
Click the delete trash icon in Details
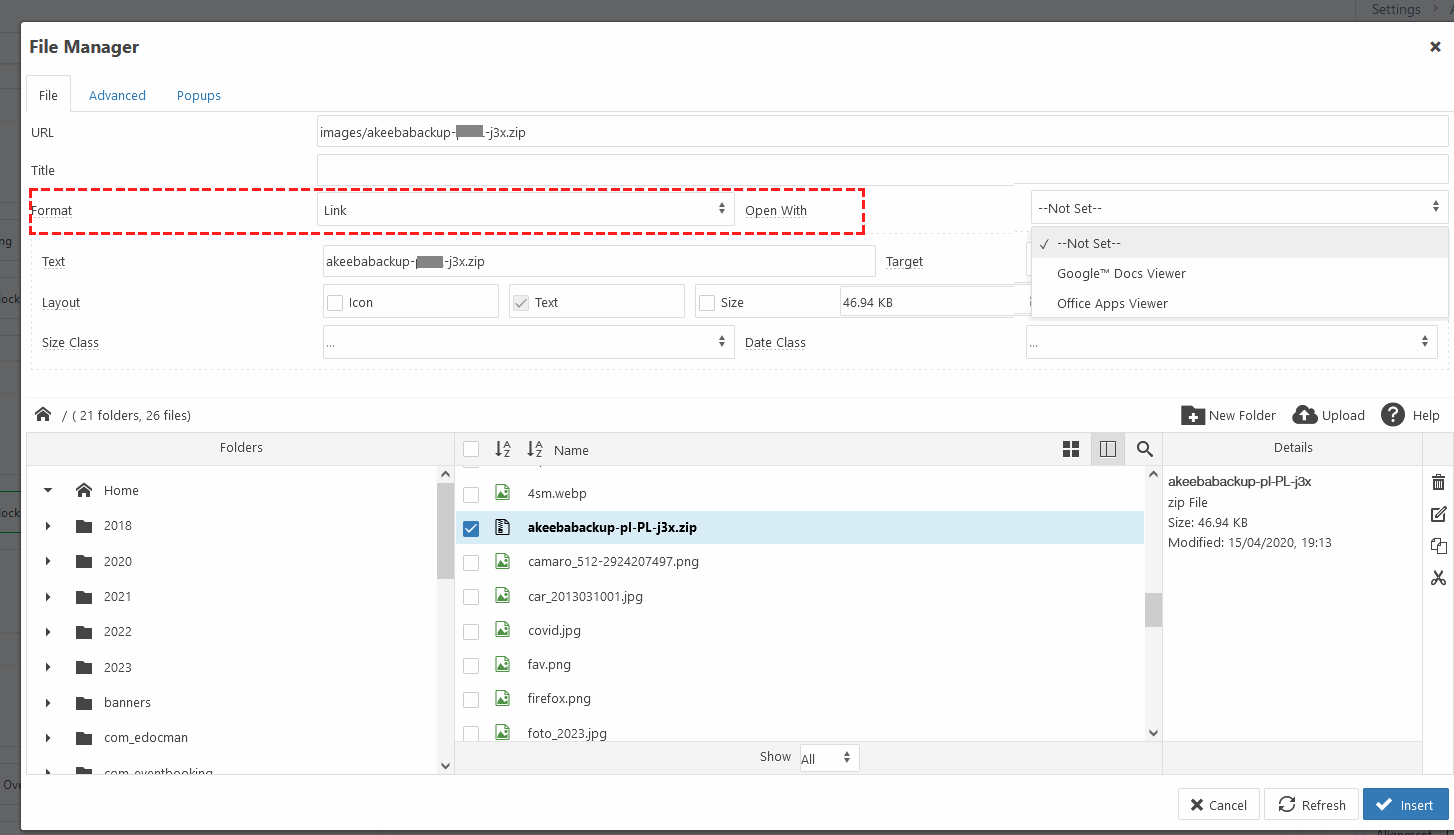click(1438, 482)
